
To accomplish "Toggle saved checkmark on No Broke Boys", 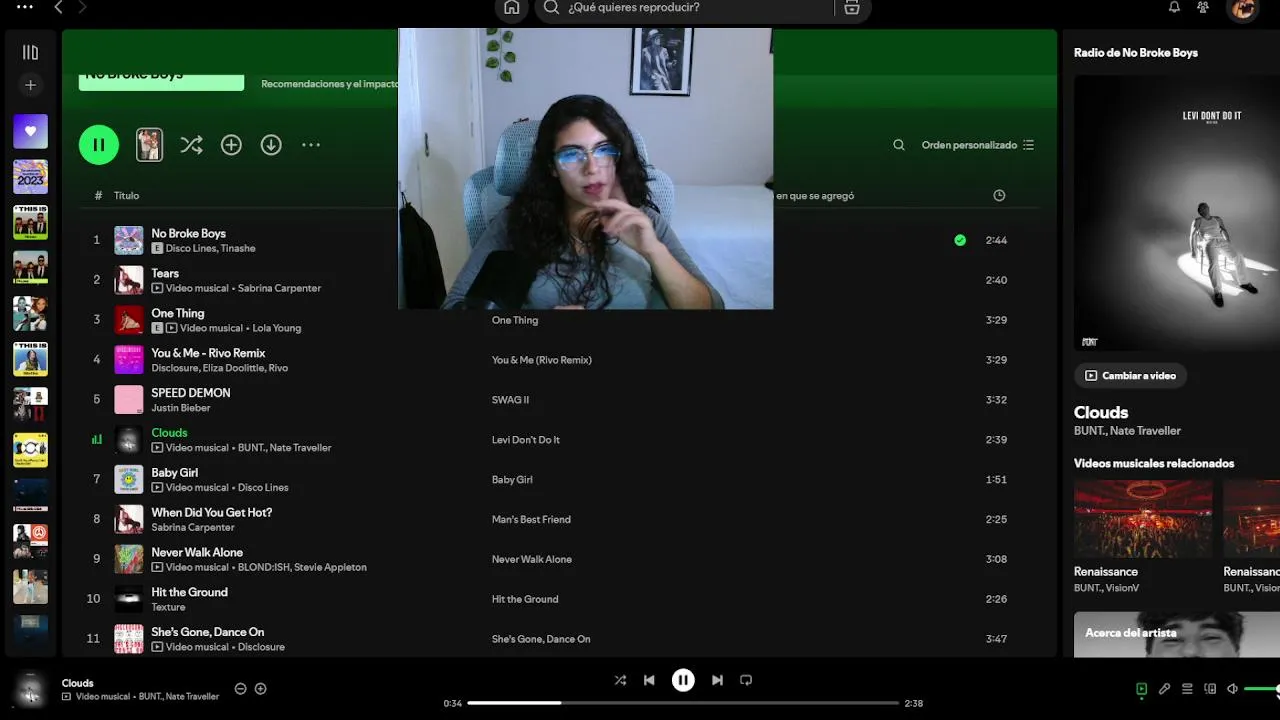I will coord(960,240).
